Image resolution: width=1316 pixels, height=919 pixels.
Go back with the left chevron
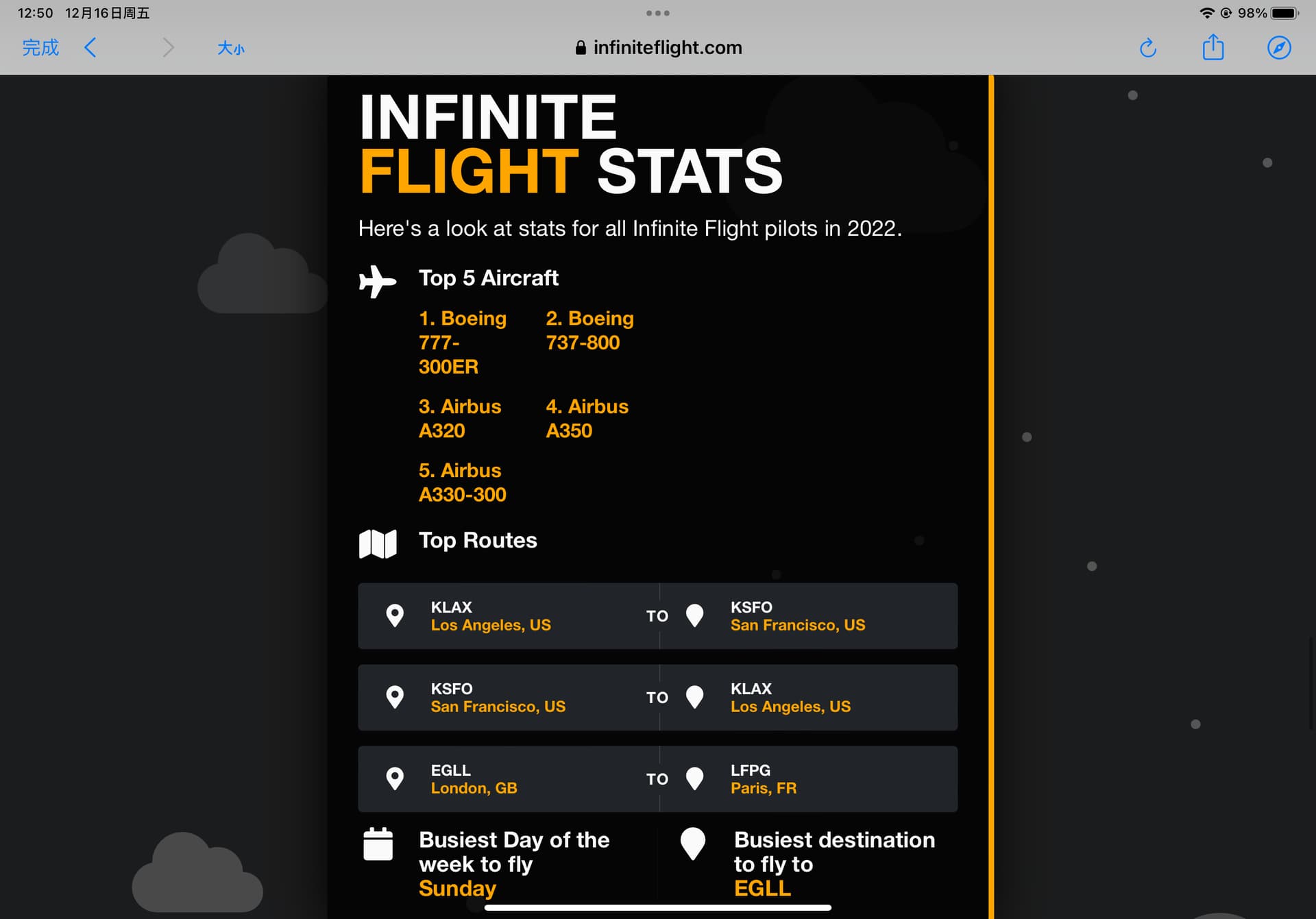(90, 48)
